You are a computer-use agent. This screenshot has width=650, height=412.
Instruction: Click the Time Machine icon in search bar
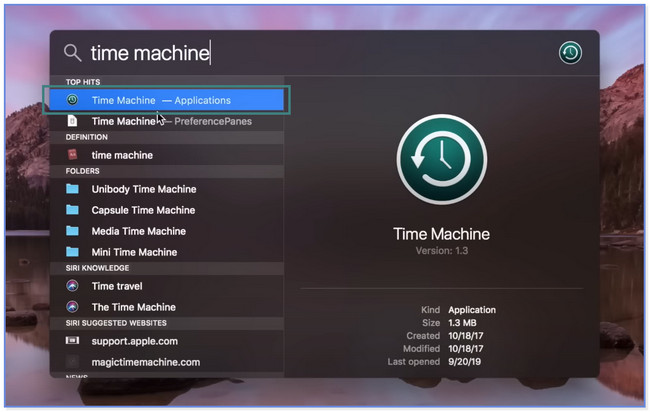[x=570, y=53]
